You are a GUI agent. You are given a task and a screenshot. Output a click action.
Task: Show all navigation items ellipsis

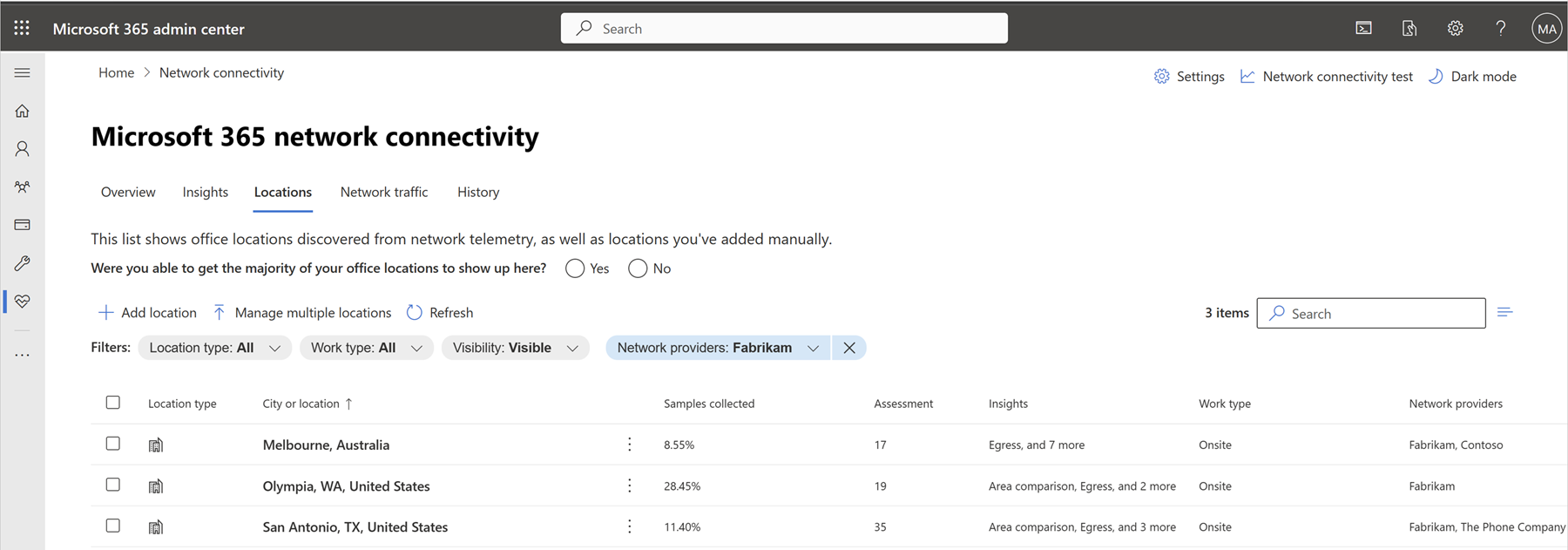[22, 356]
